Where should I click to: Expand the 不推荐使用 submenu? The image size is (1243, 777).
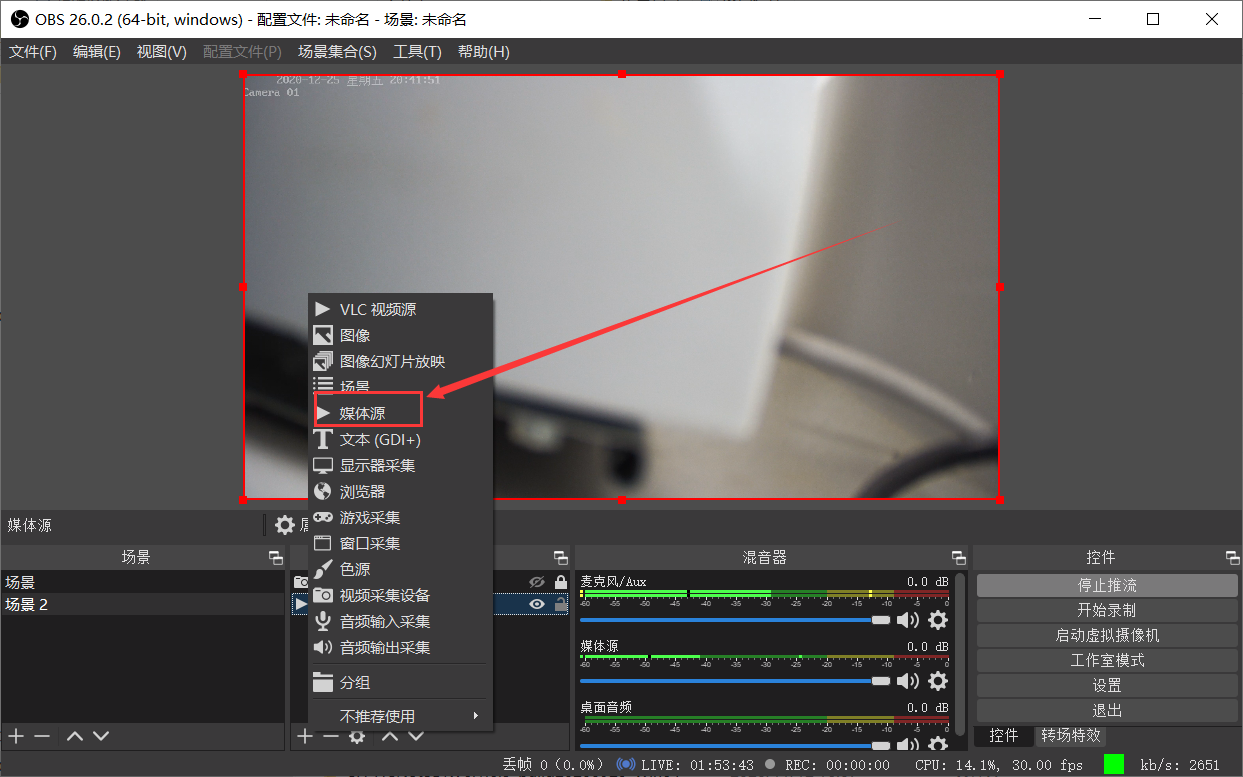click(401, 716)
